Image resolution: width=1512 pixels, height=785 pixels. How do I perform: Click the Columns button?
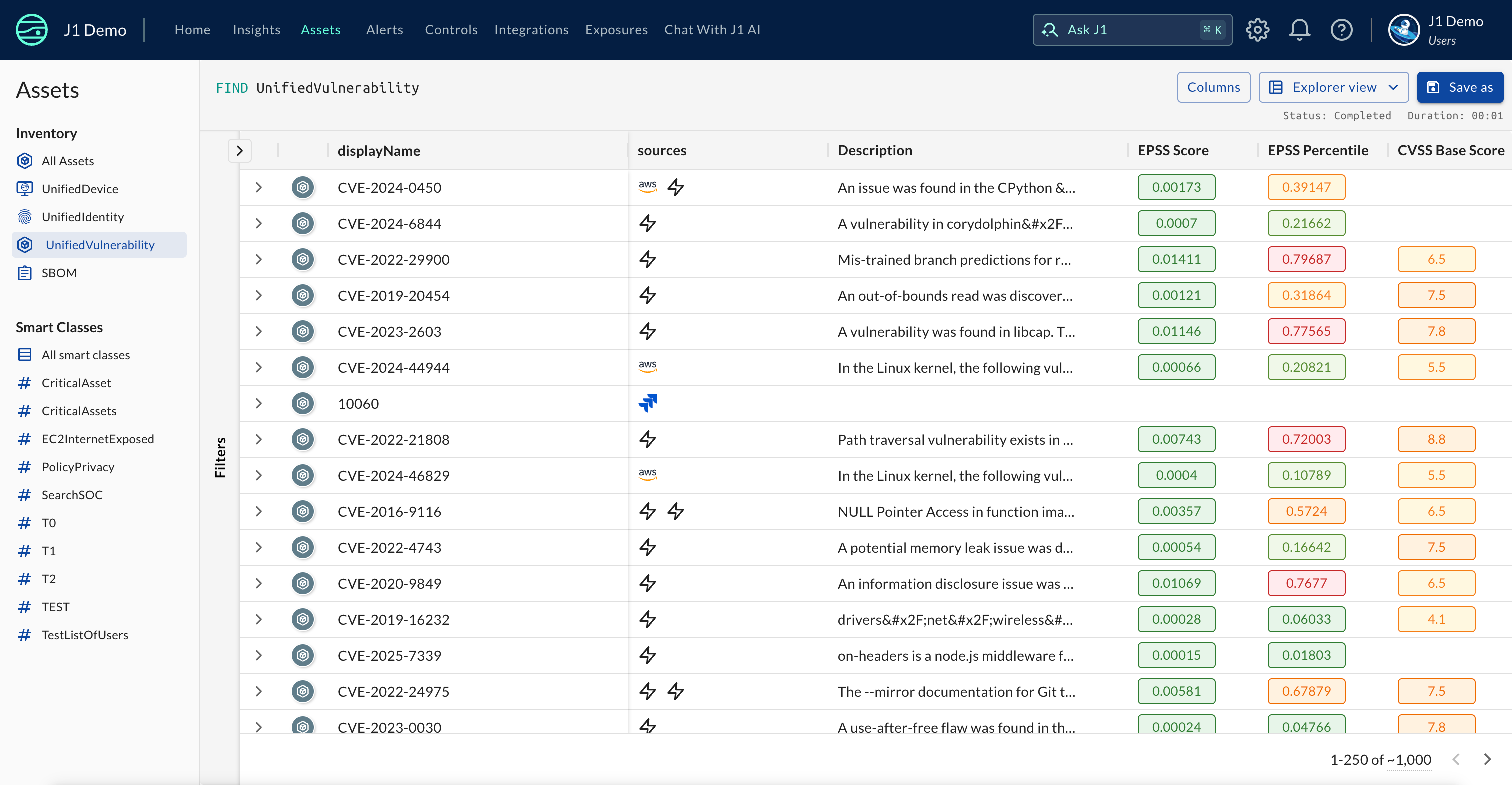[x=1214, y=87]
